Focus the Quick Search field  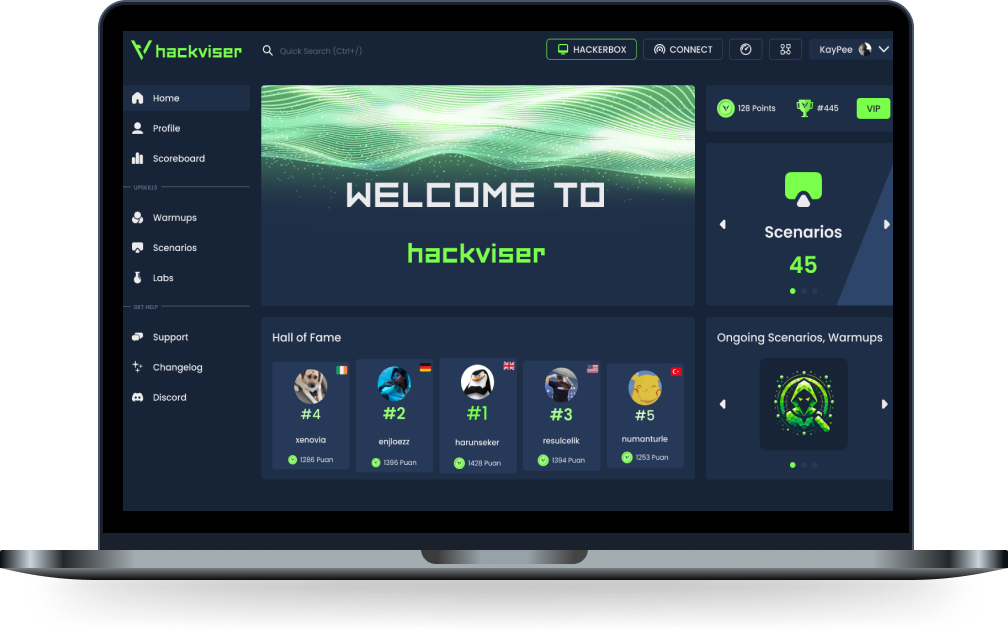pyautogui.click(x=321, y=51)
